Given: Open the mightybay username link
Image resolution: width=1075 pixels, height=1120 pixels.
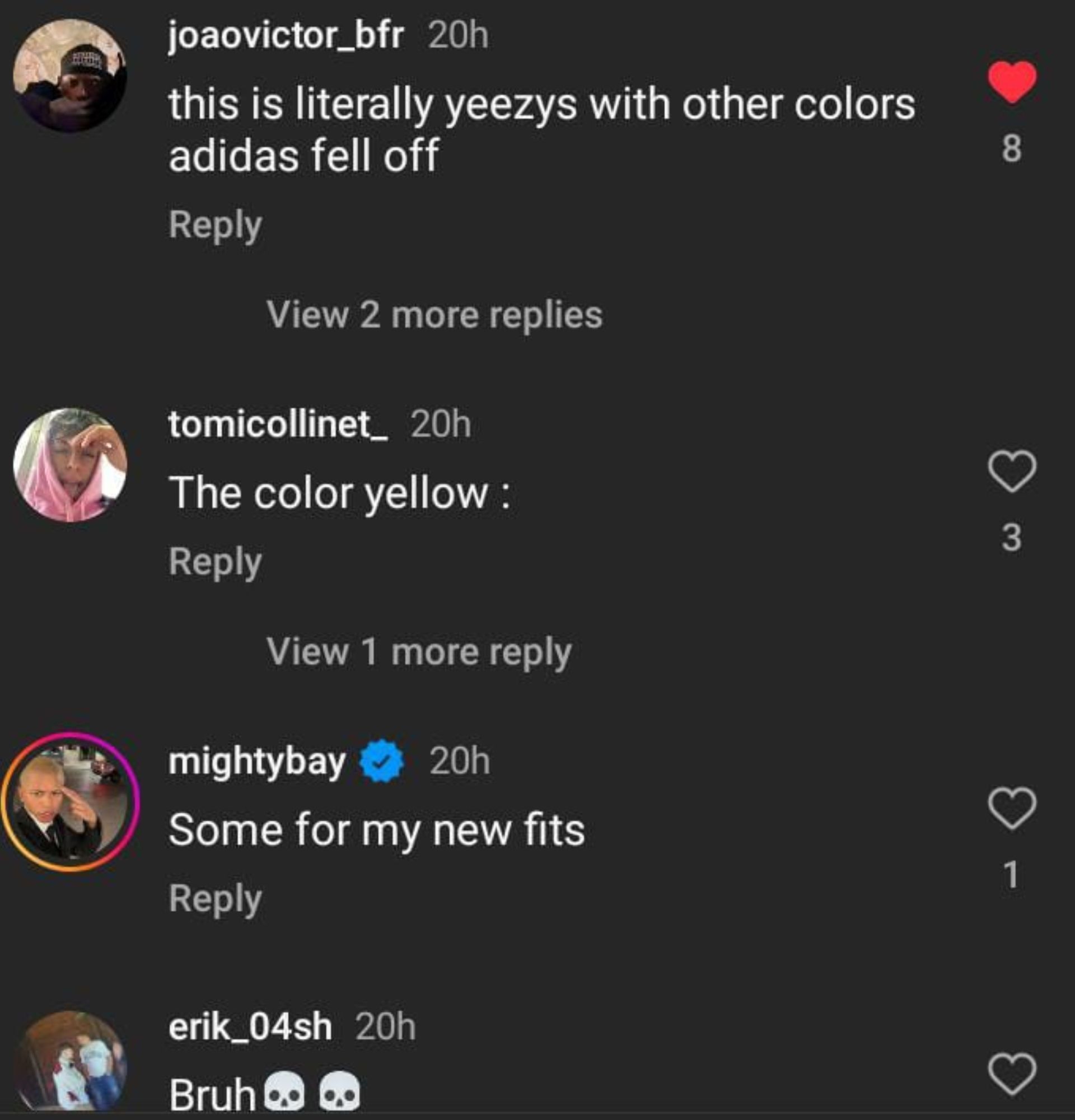Looking at the screenshot, I should pos(257,762).
